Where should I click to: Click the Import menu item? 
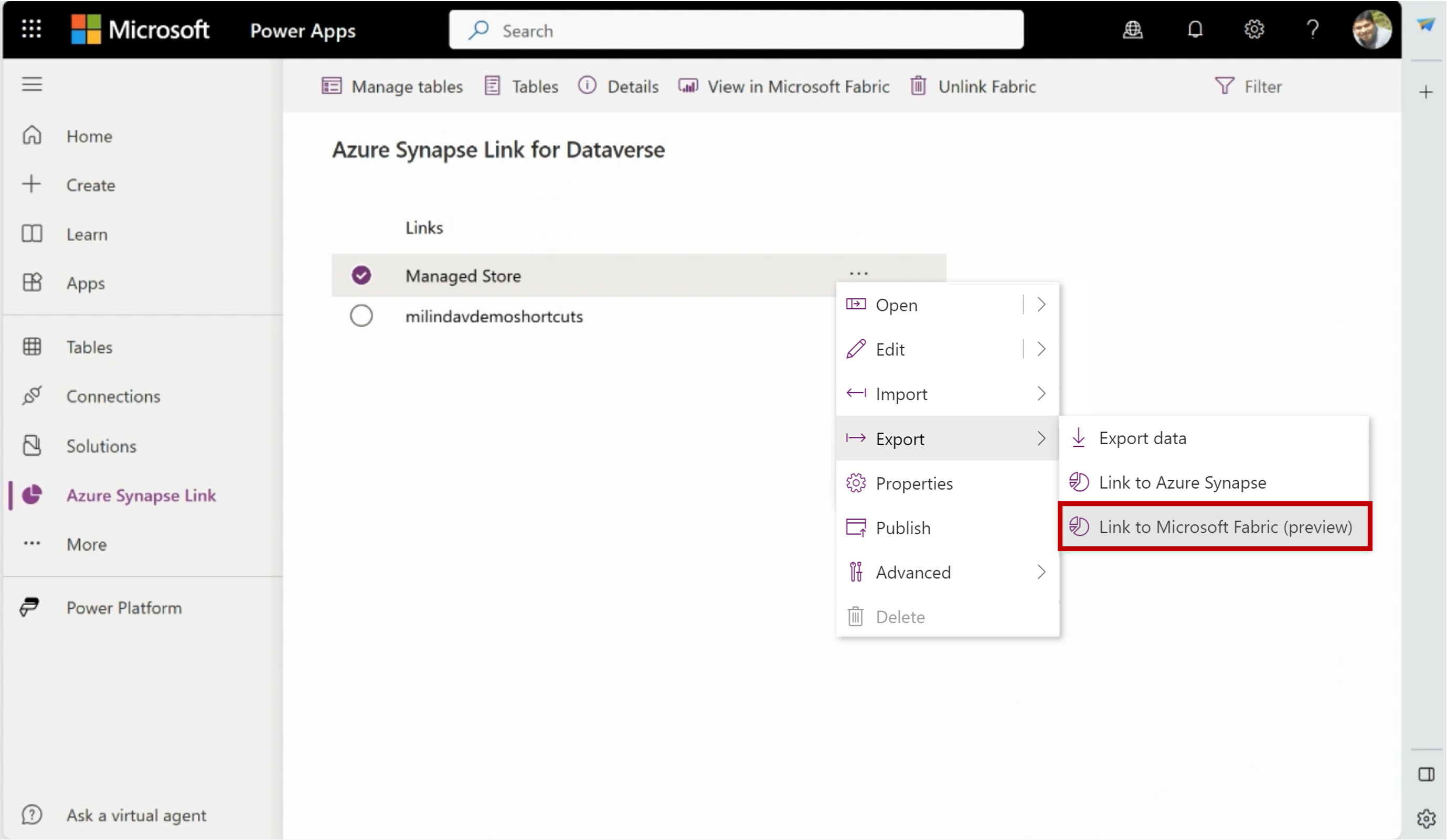[947, 393]
